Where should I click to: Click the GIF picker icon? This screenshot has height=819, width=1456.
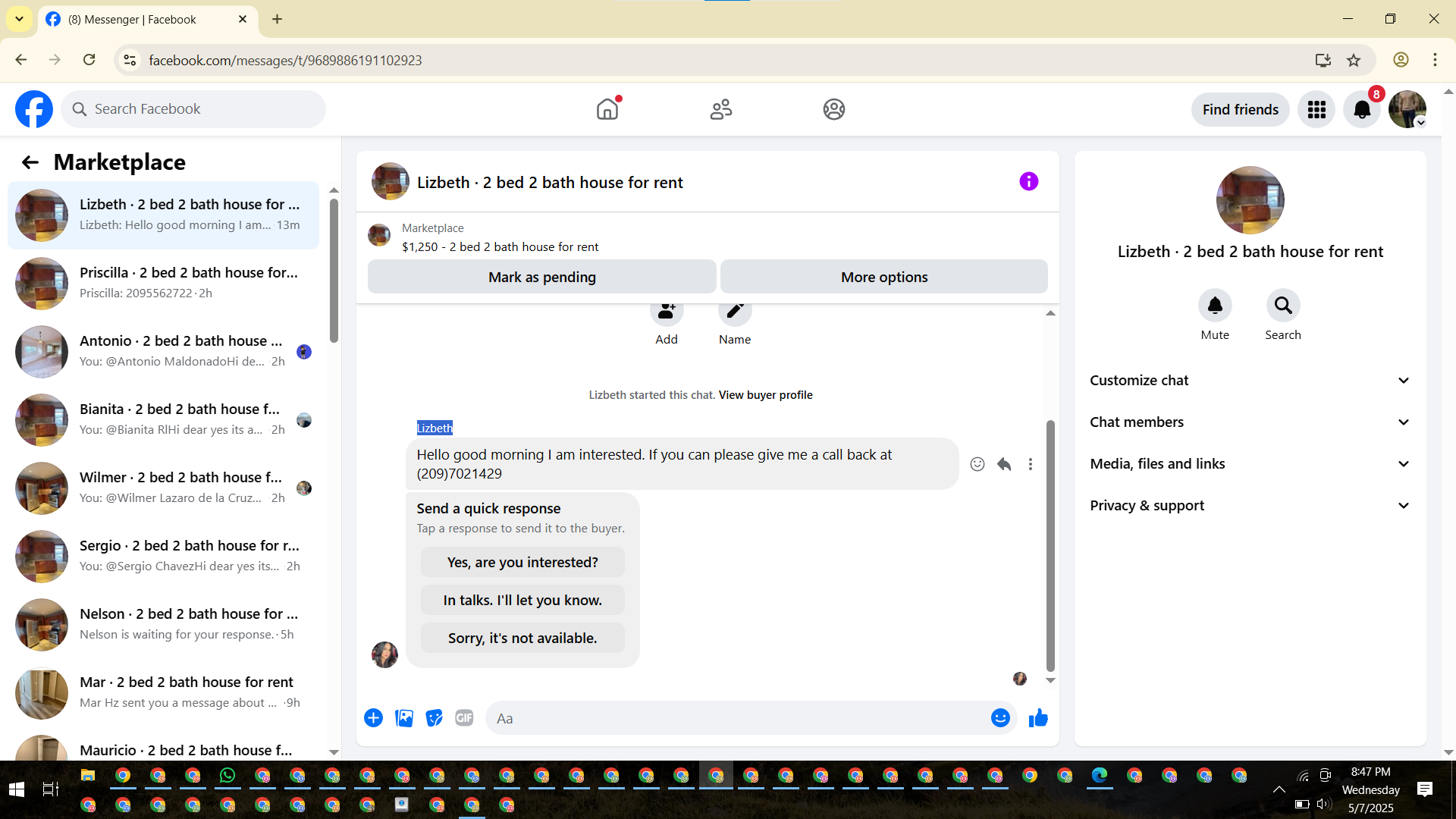click(464, 717)
